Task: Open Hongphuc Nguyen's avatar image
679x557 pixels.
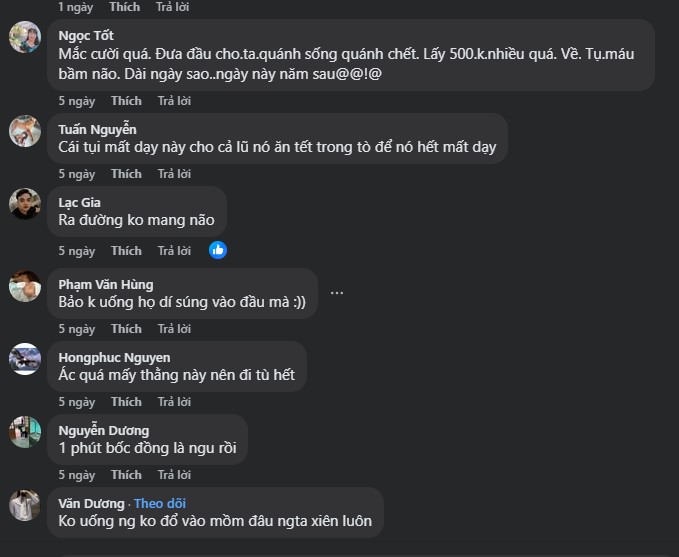Action: coord(25,359)
